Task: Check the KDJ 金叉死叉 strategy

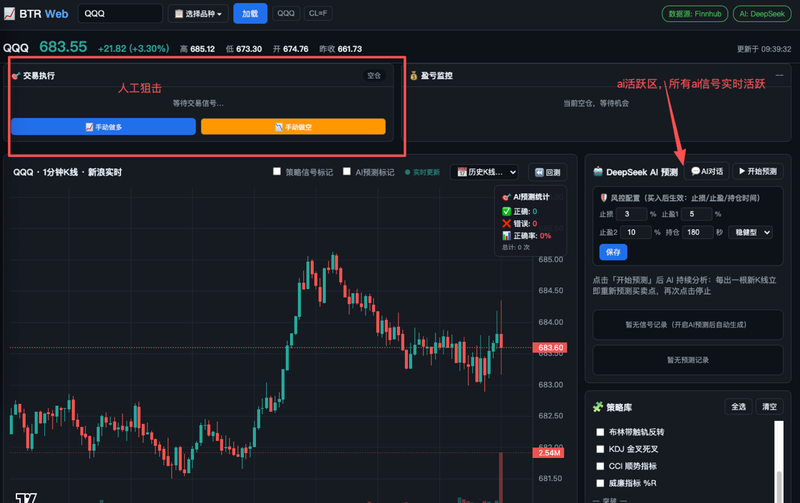Action: pos(600,449)
